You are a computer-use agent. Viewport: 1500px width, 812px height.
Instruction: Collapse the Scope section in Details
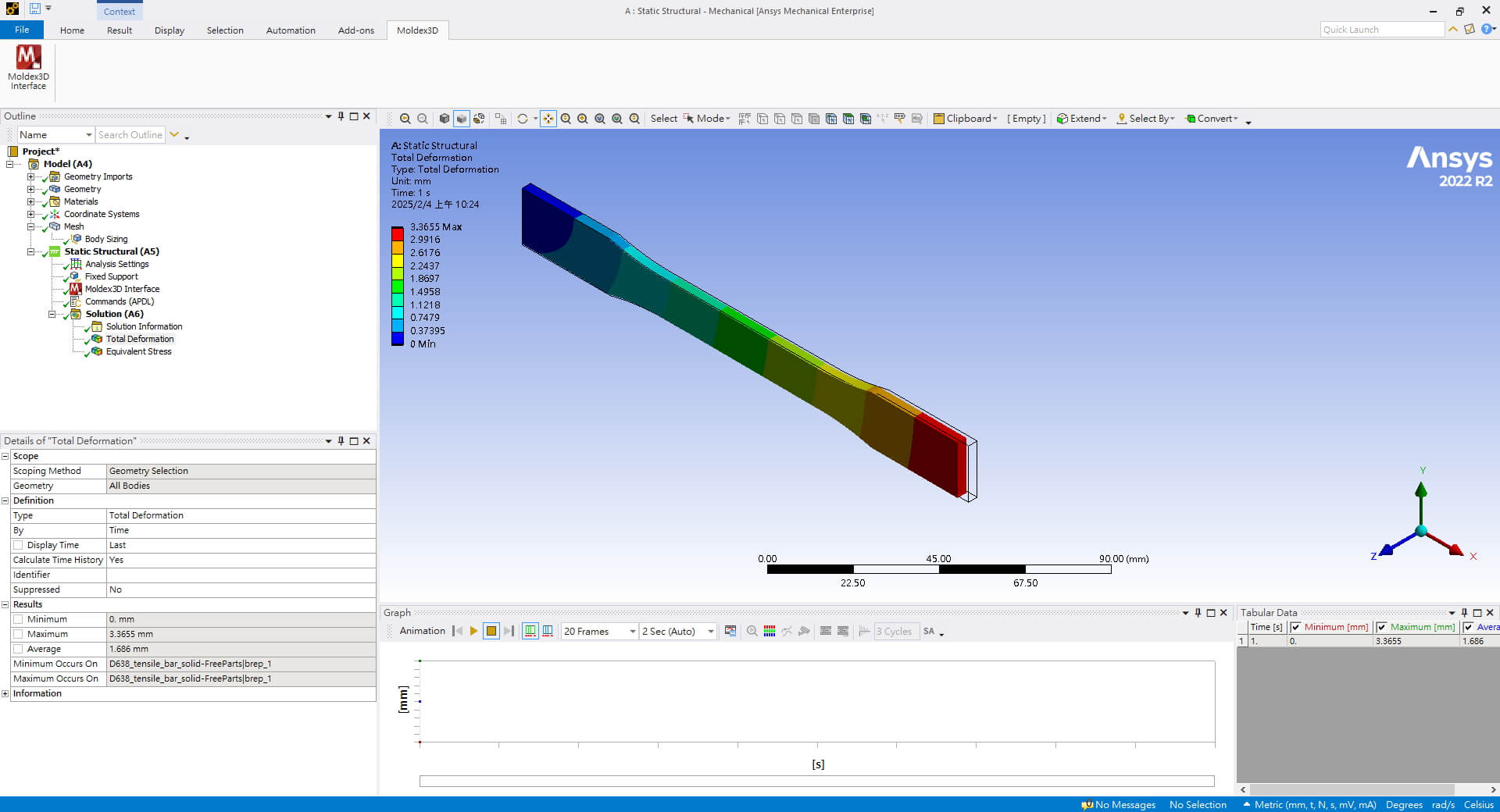coord(5,456)
